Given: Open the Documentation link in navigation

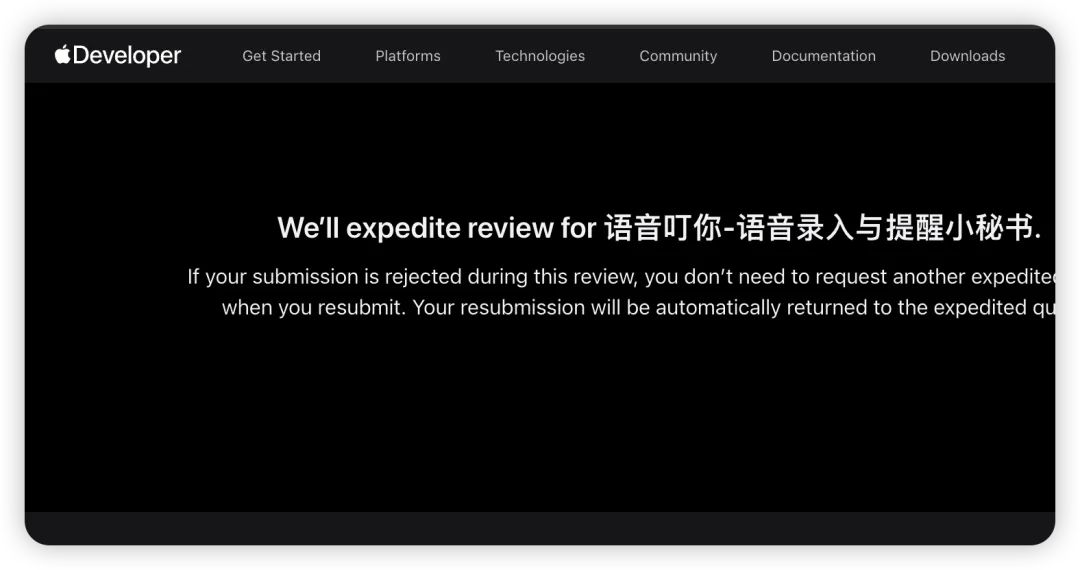Looking at the screenshot, I should coord(823,56).
